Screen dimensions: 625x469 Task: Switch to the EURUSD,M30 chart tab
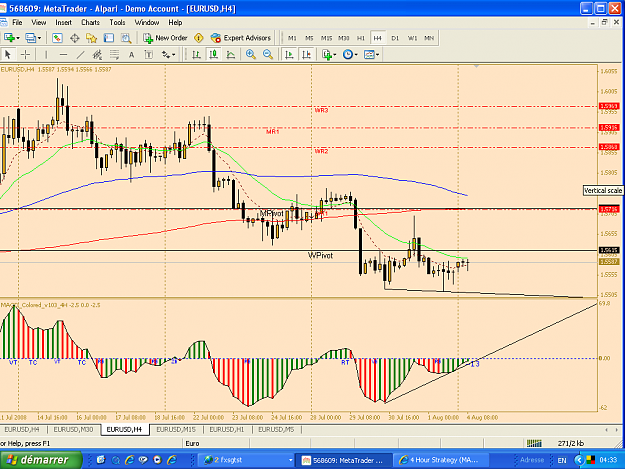click(73, 429)
